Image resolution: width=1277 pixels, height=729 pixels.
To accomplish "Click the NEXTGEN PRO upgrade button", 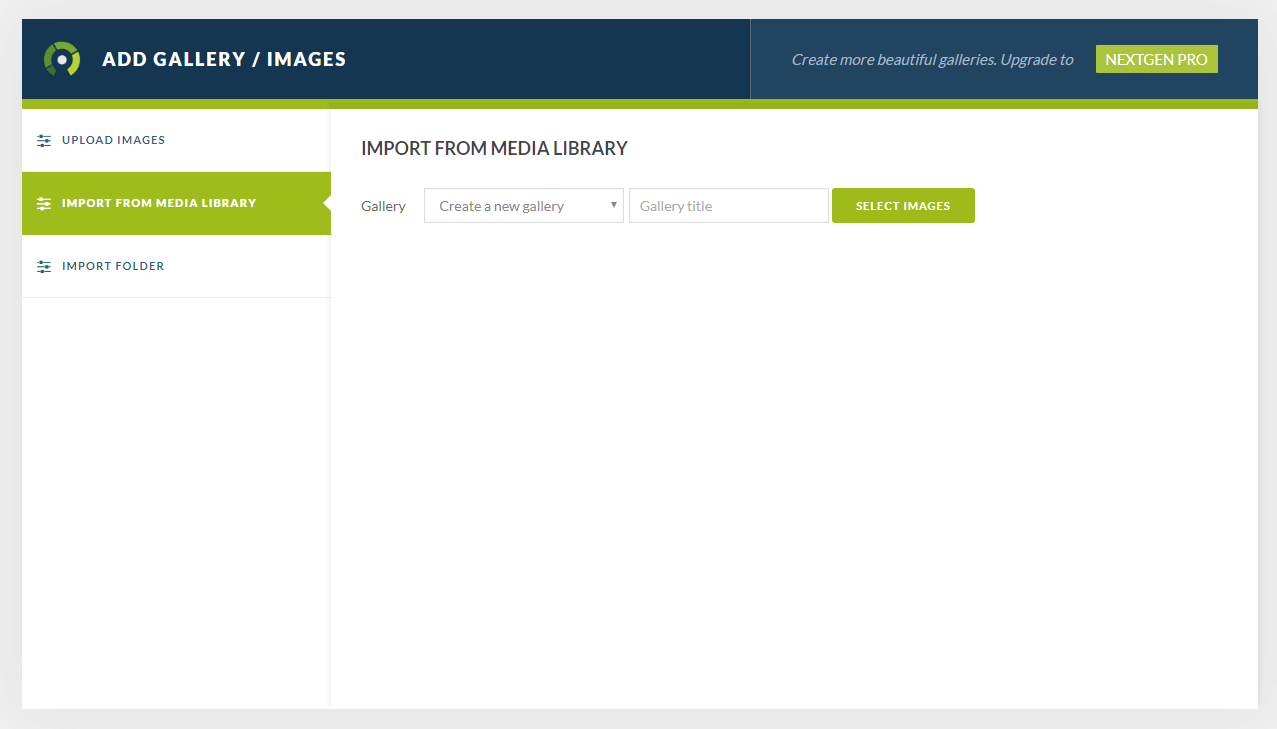I will [x=1156, y=59].
